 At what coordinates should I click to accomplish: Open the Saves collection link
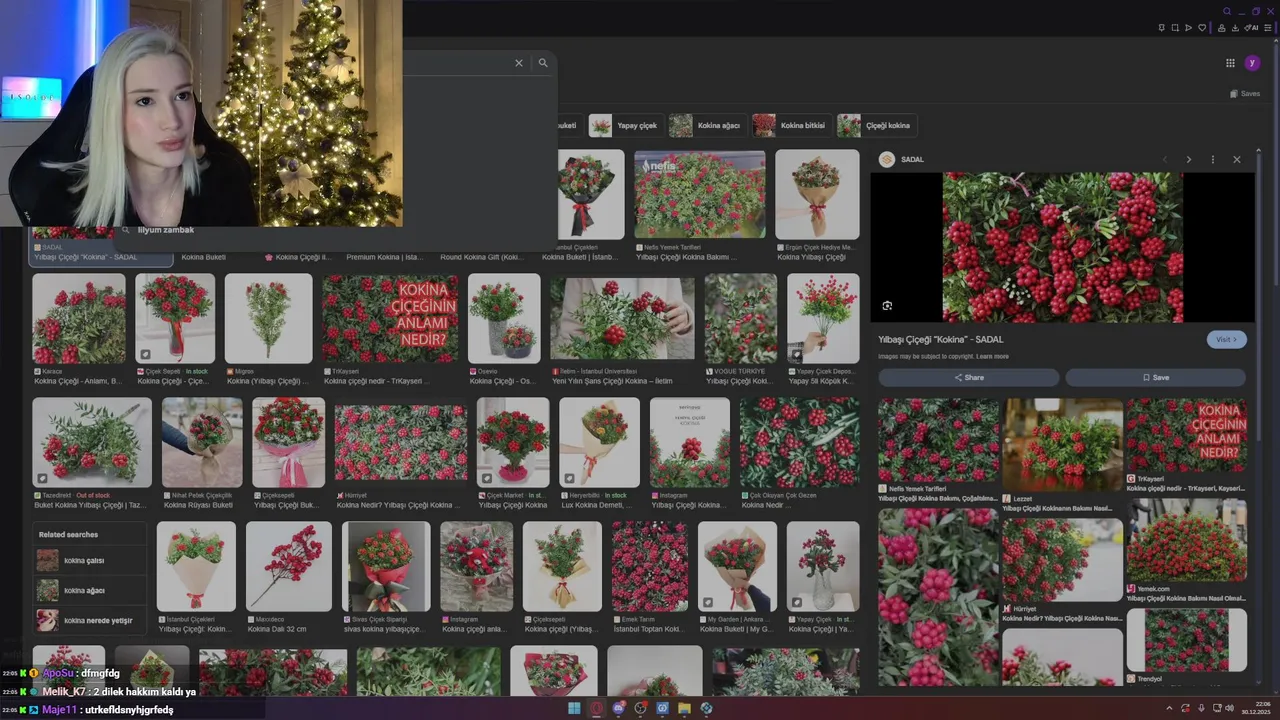coord(1245,94)
